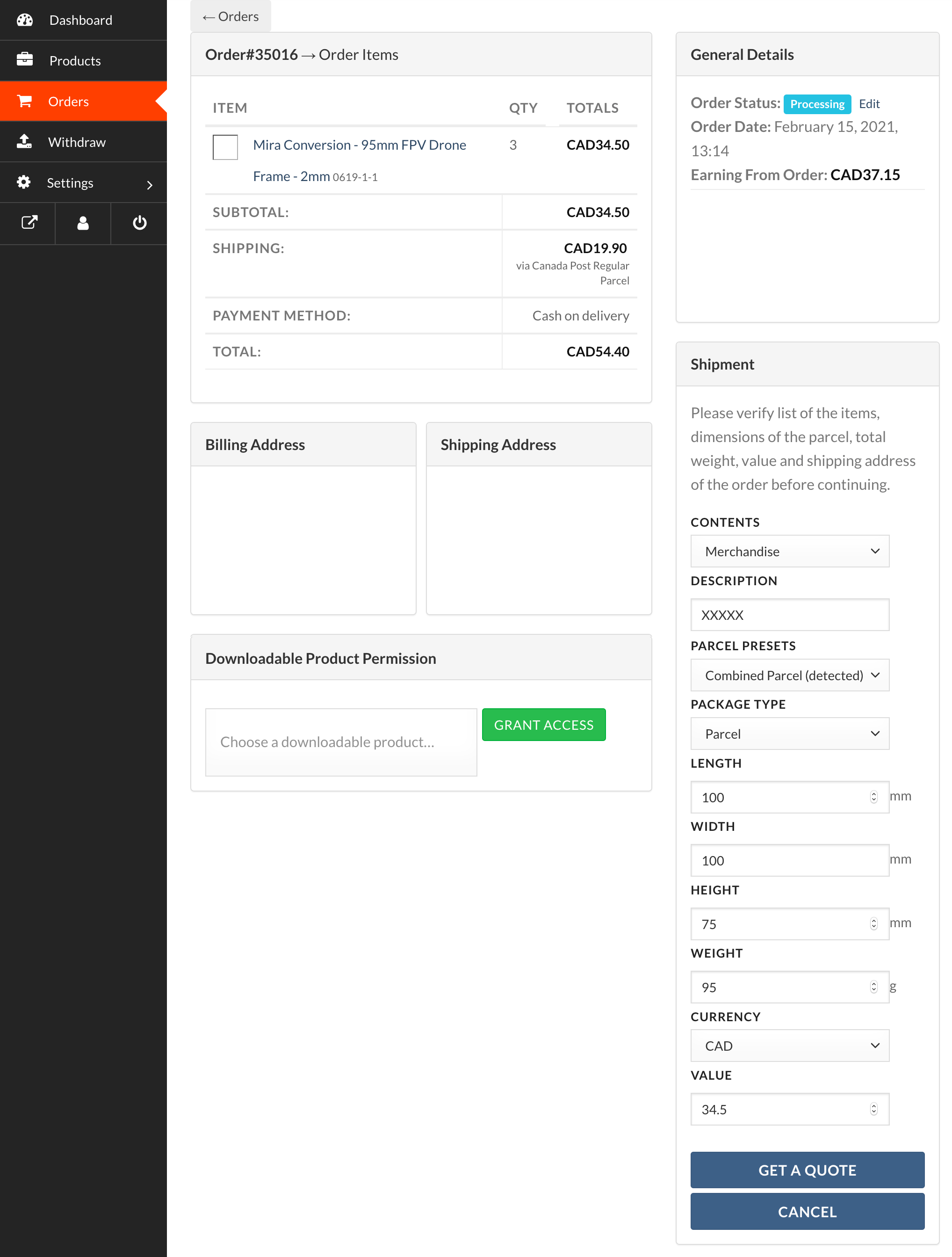Open the external link visit-store icon
Image resolution: width=952 pixels, height=1257 pixels.
click(29, 222)
